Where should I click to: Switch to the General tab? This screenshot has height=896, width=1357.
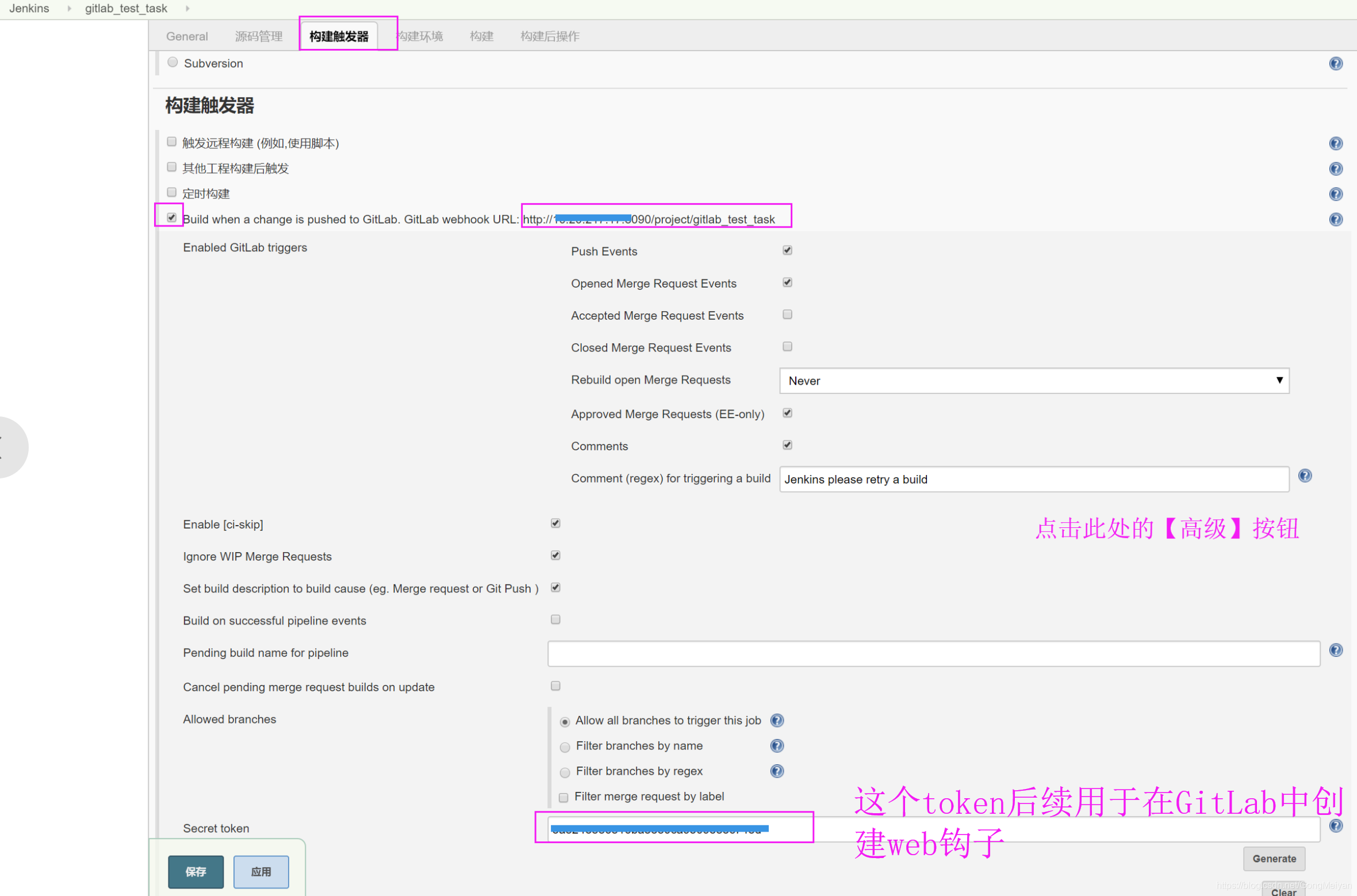coord(187,36)
